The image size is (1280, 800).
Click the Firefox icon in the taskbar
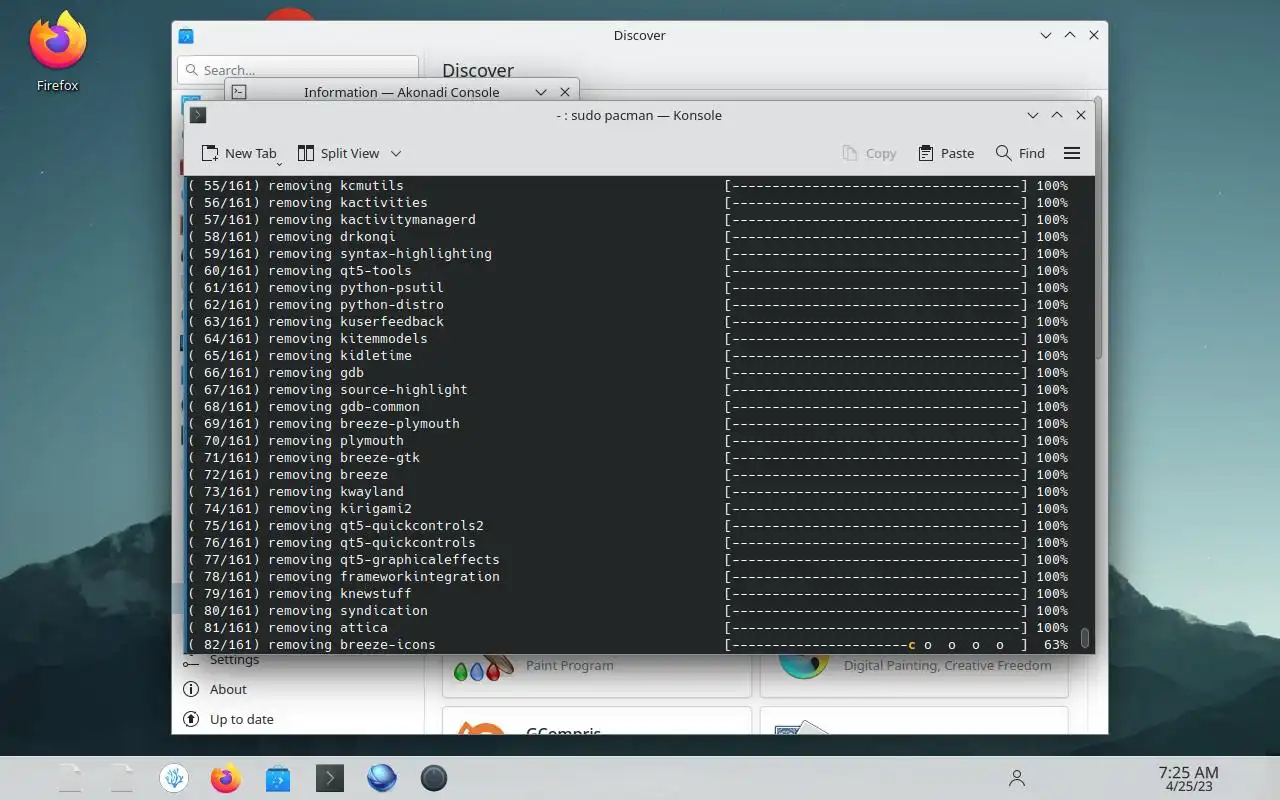point(226,778)
